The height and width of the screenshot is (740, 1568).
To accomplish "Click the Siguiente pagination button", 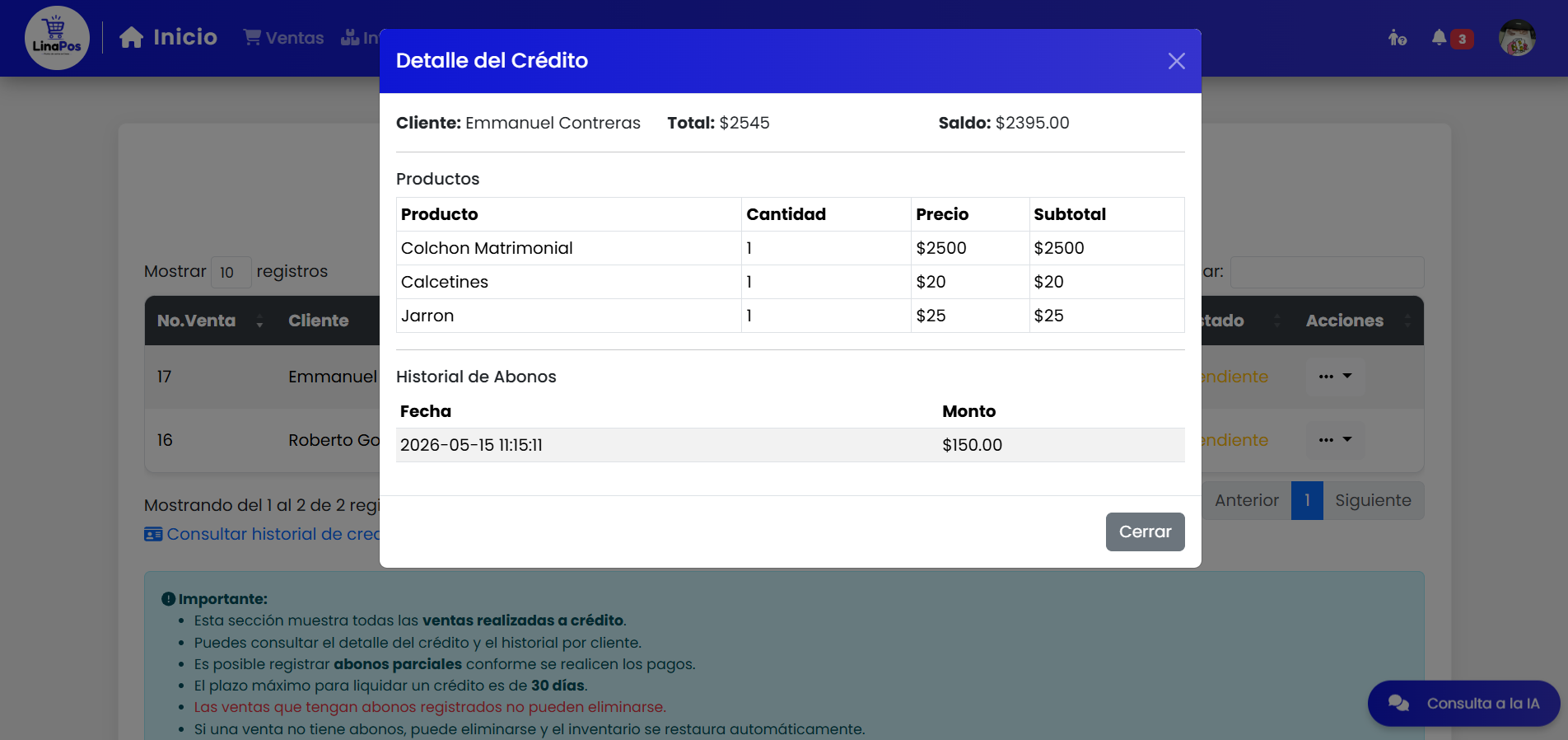I will coord(1373,500).
